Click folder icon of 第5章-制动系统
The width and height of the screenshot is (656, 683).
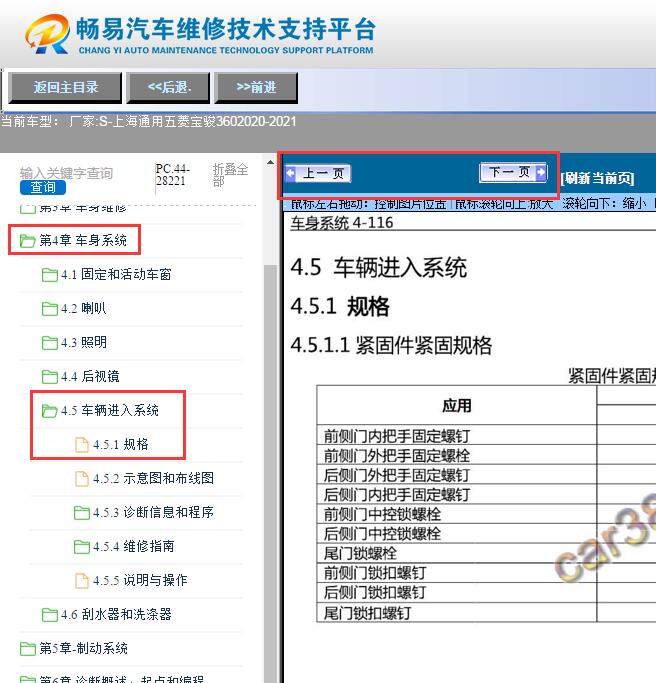(28, 649)
